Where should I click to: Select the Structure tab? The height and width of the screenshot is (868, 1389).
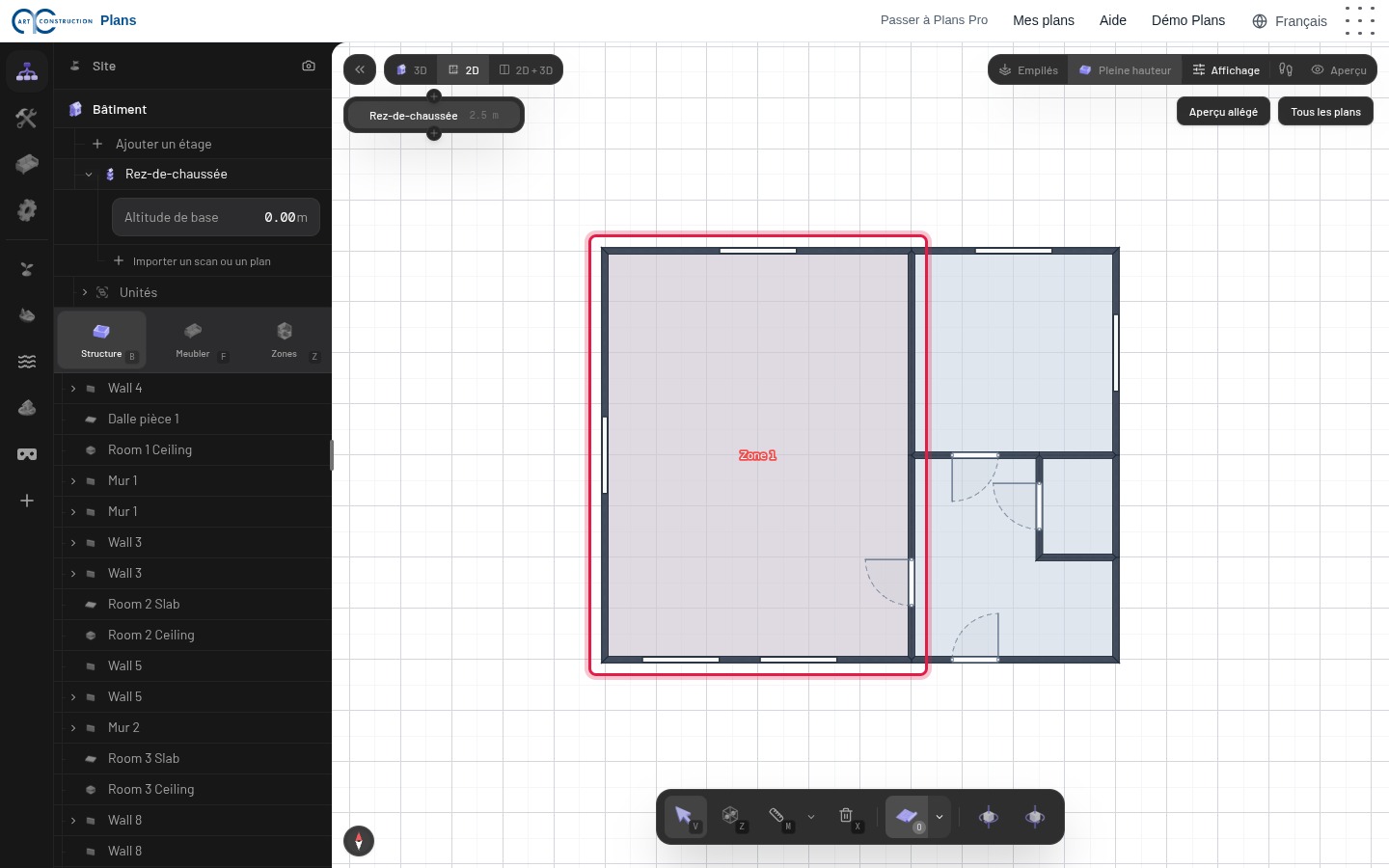click(x=101, y=339)
